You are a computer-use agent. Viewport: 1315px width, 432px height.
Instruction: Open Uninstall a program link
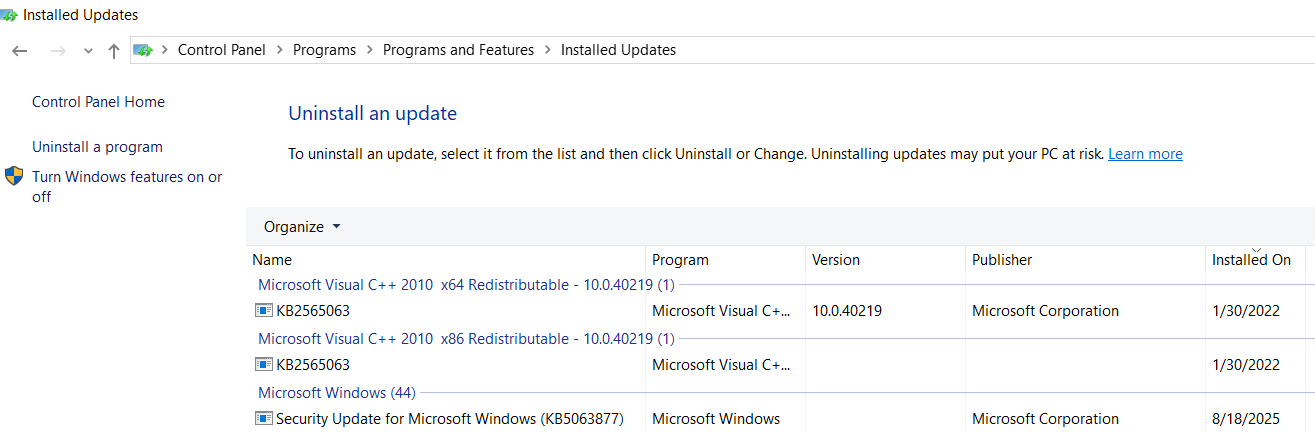(97, 147)
